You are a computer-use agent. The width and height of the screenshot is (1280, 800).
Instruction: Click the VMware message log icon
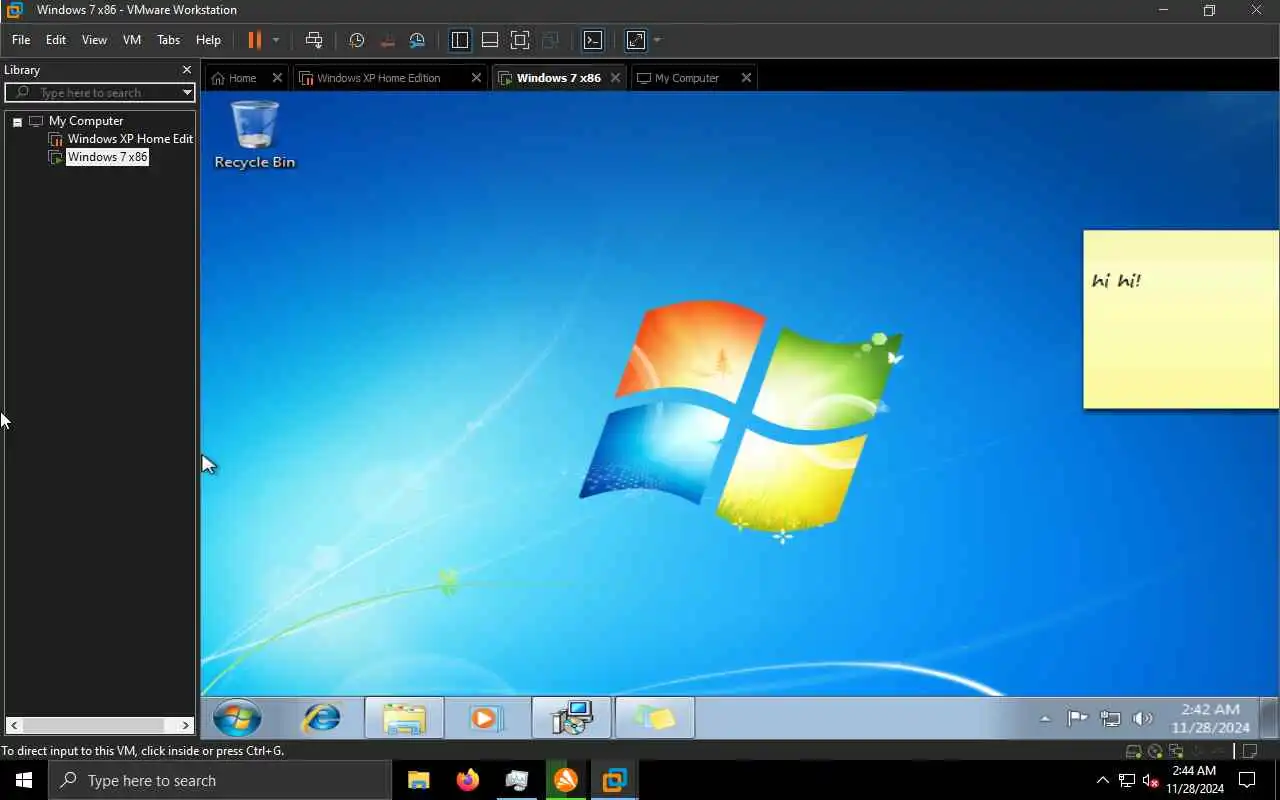[1251, 751]
